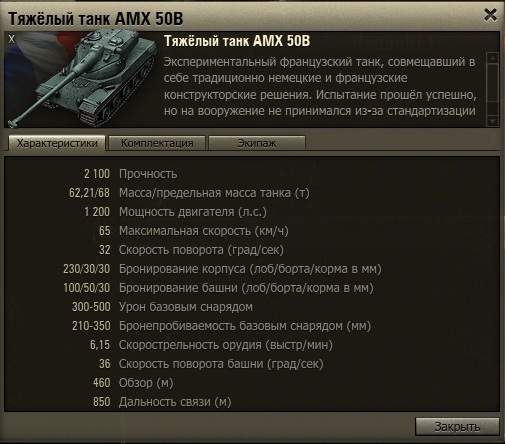
Task: Click the Дальность связи row
Action: (x=162, y=402)
